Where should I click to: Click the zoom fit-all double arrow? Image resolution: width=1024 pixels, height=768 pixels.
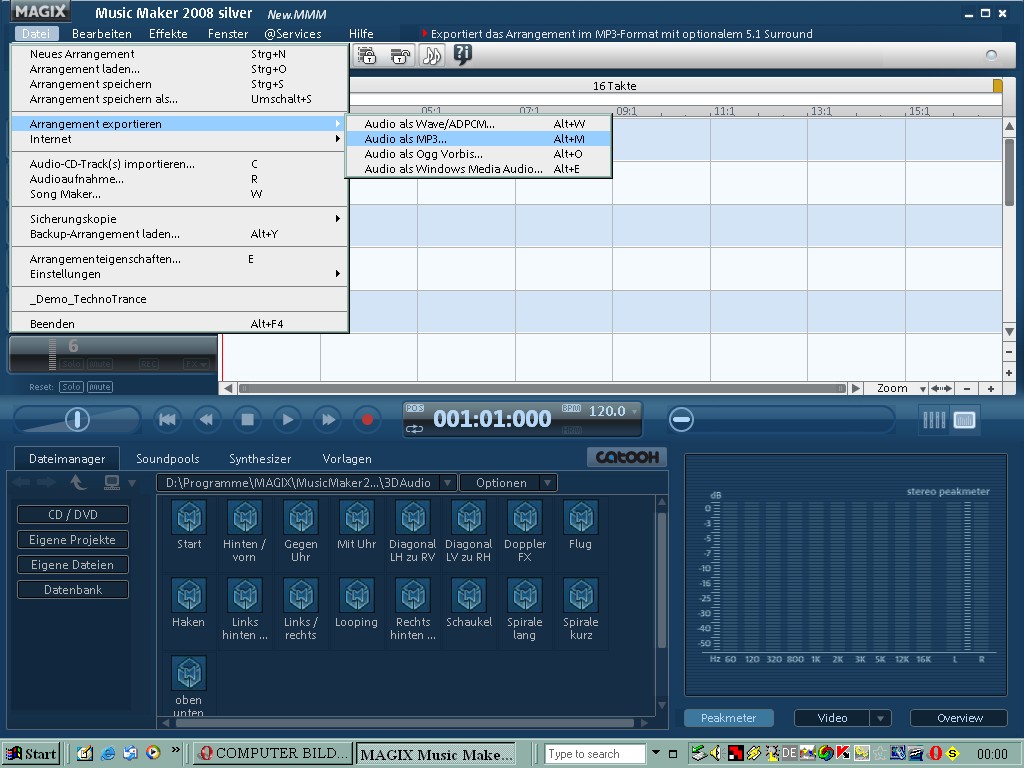(x=941, y=389)
